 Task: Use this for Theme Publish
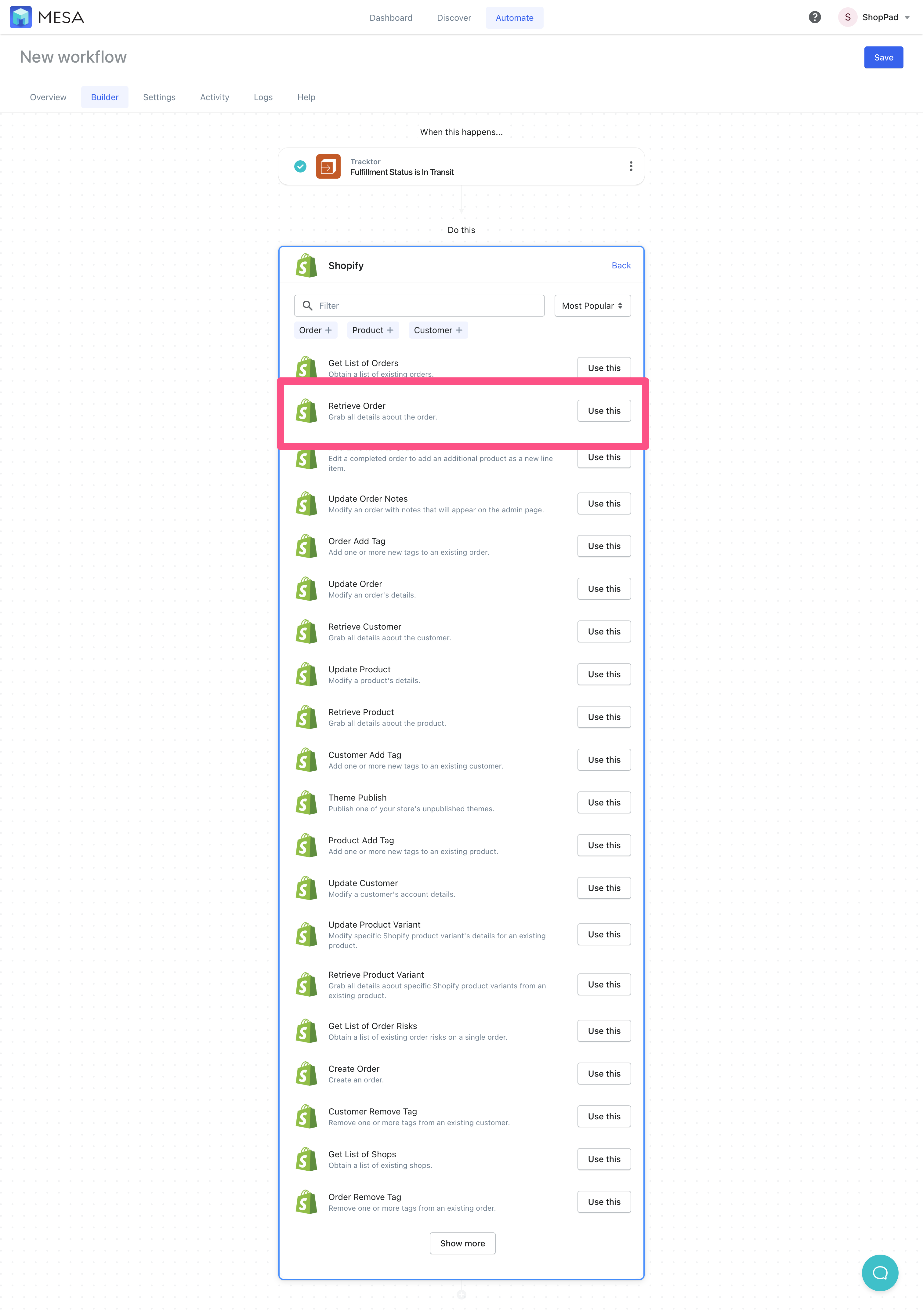click(604, 802)
